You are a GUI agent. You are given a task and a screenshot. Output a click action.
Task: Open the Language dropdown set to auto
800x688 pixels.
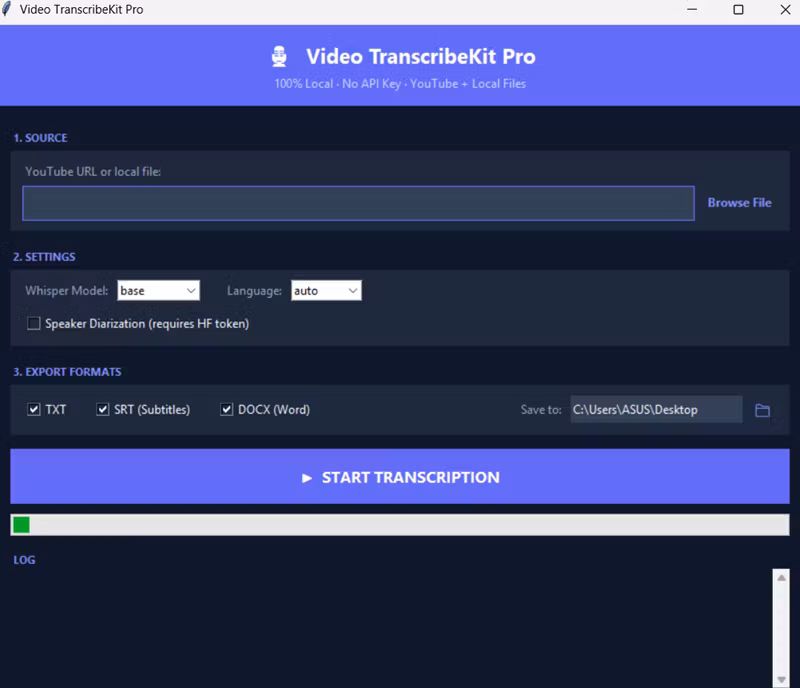tap(327, 290)
